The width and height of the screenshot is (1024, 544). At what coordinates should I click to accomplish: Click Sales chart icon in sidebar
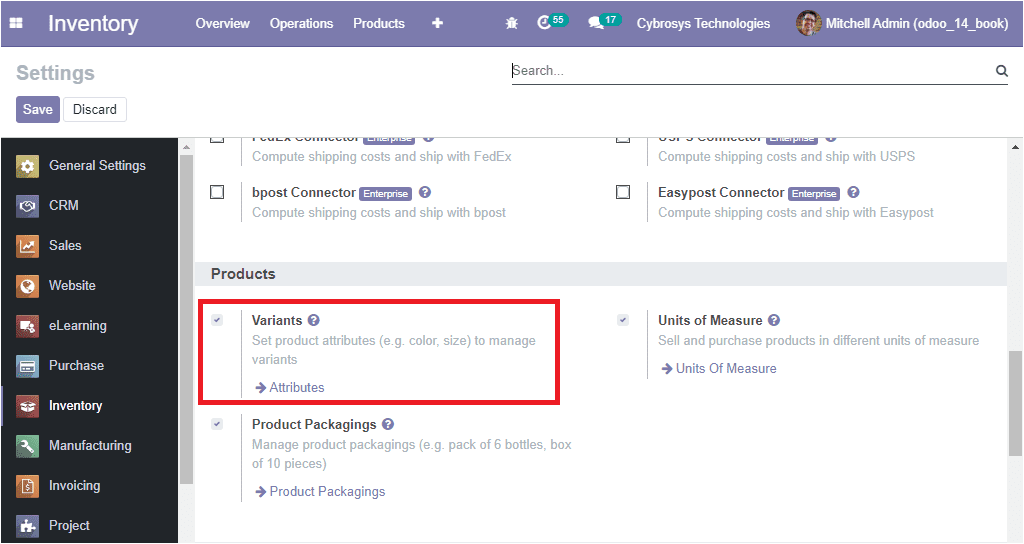tap(27, 246)
